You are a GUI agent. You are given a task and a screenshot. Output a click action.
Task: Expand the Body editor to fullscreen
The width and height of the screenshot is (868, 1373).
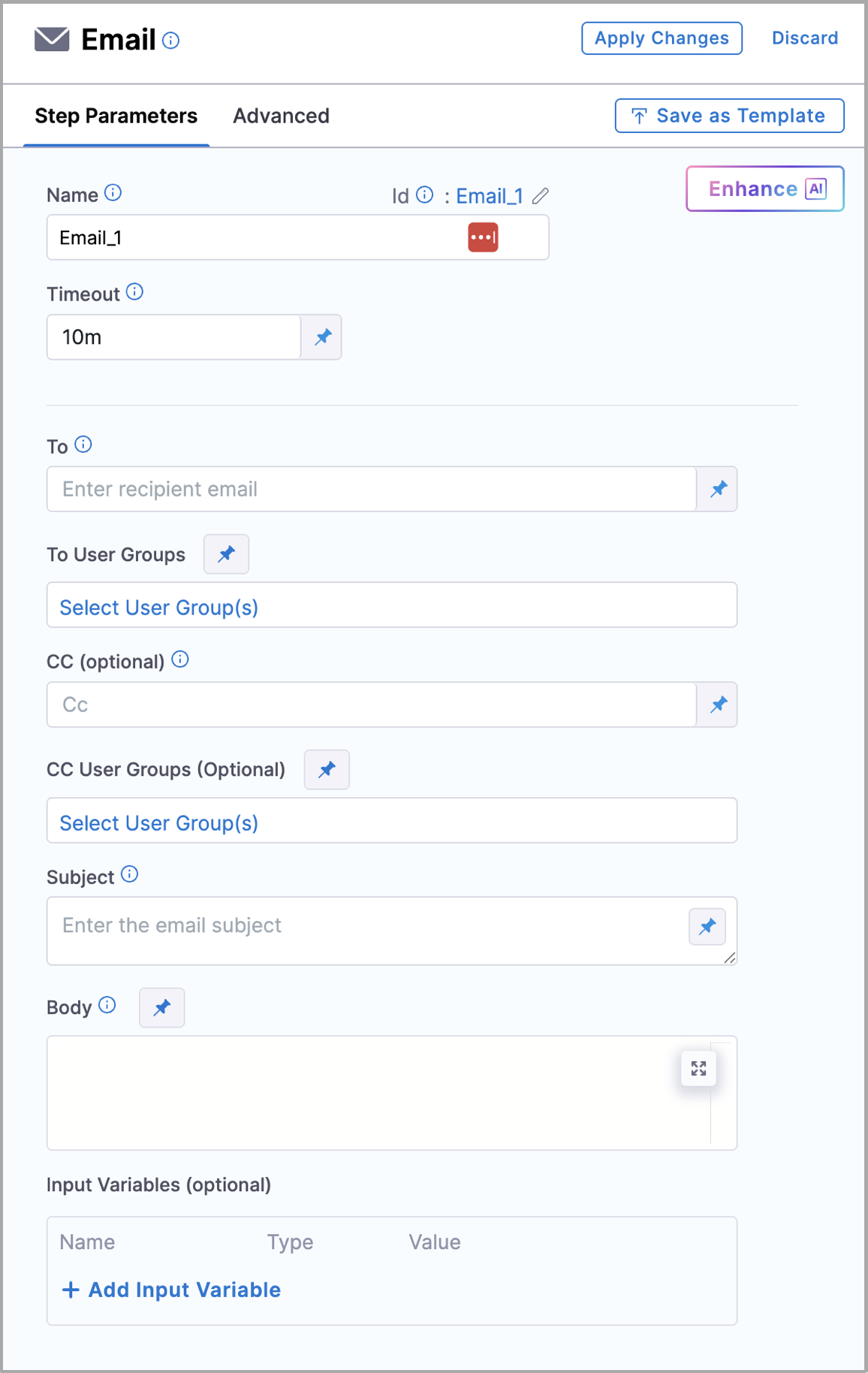click(x=698, y=1068)
